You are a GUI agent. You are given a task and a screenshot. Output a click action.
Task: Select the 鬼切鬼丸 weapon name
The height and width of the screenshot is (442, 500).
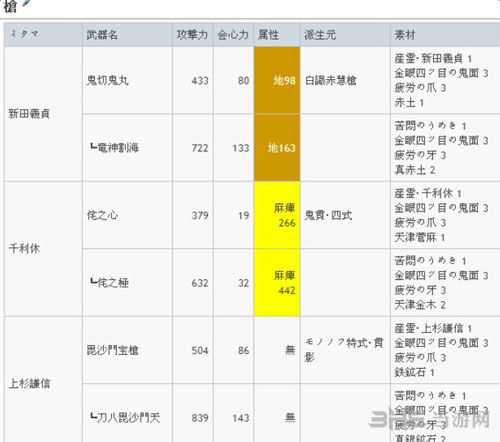point(108,81)
